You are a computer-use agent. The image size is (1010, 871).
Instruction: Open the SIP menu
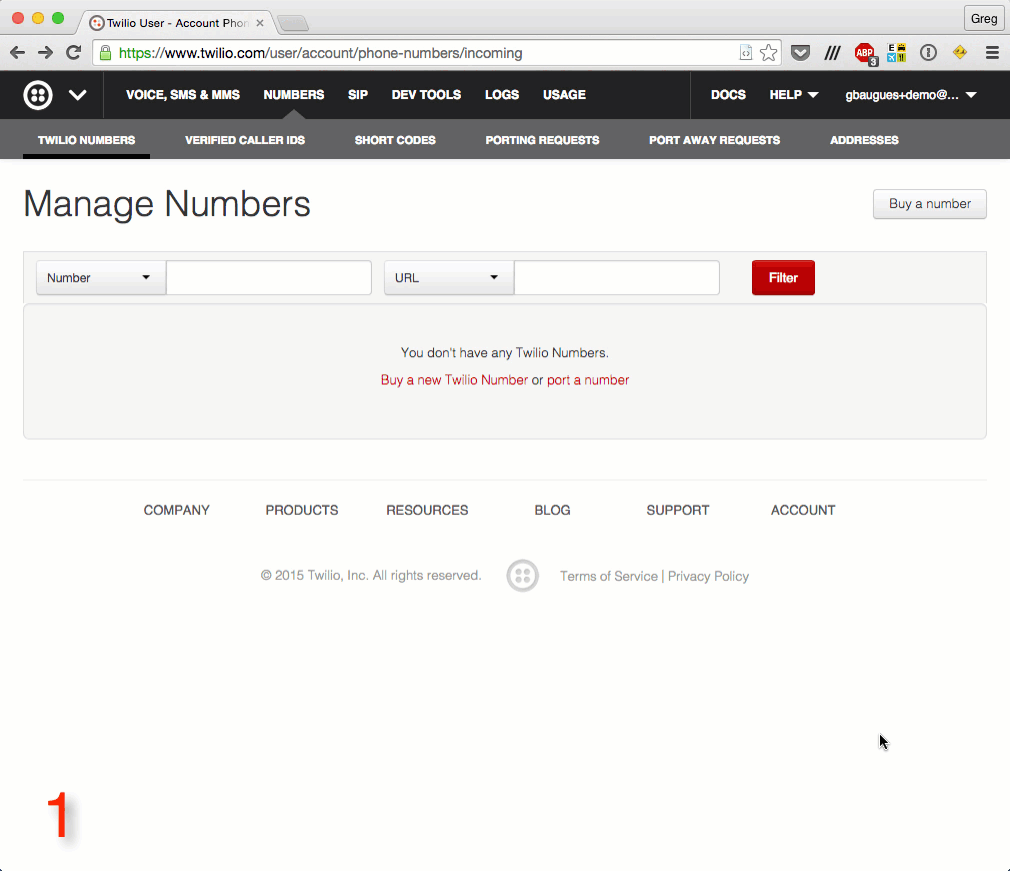(x=357, y=95)
